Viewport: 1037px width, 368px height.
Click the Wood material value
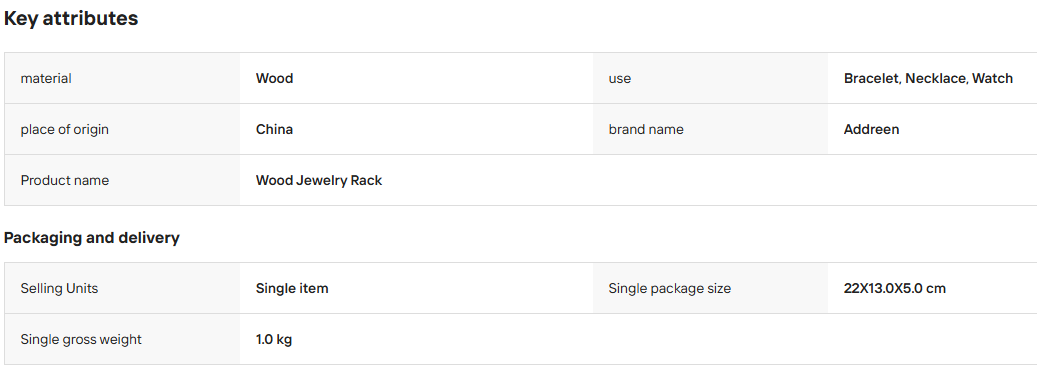(274, 78)
